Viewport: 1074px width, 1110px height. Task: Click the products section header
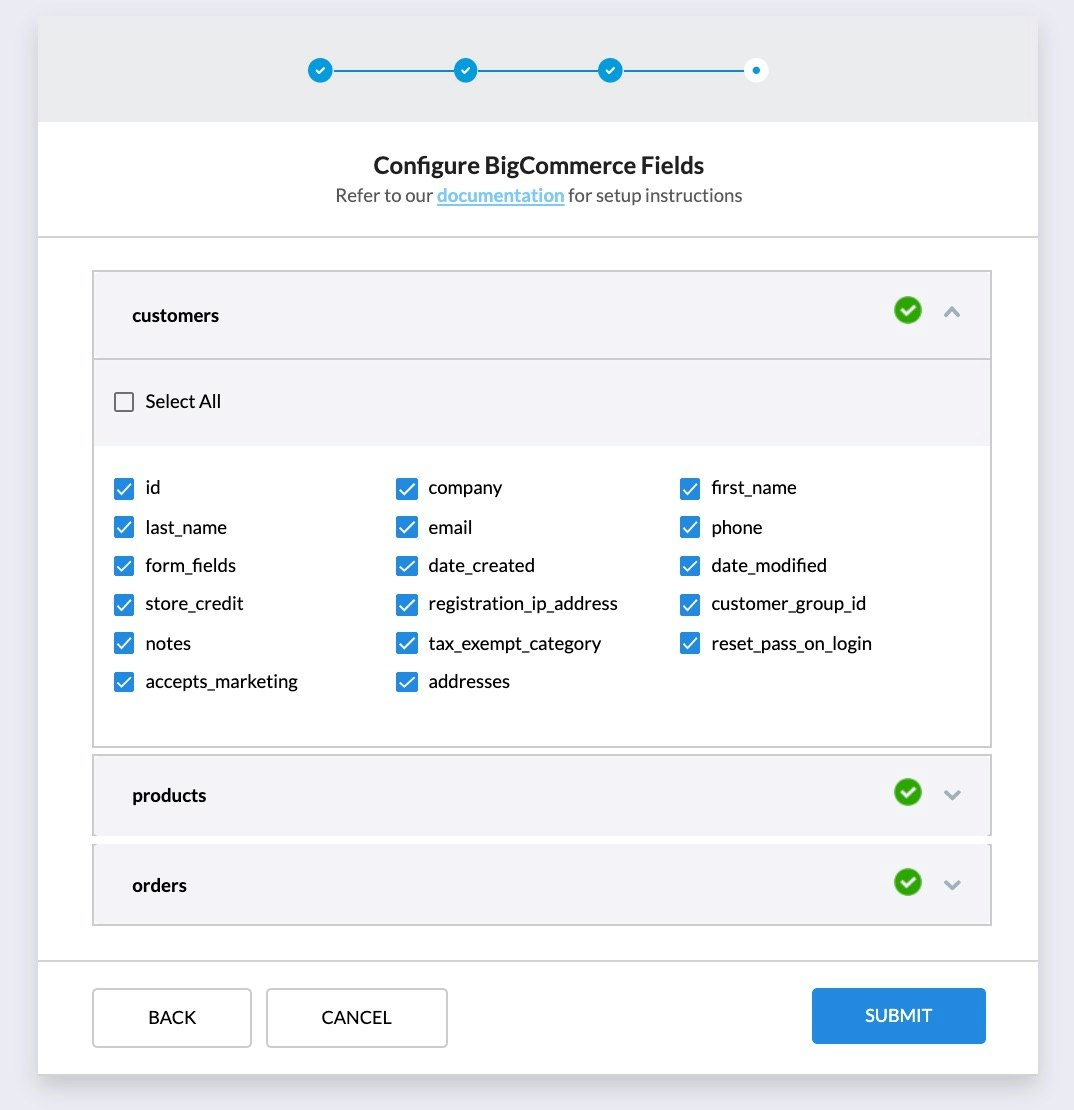click(542, 795)
